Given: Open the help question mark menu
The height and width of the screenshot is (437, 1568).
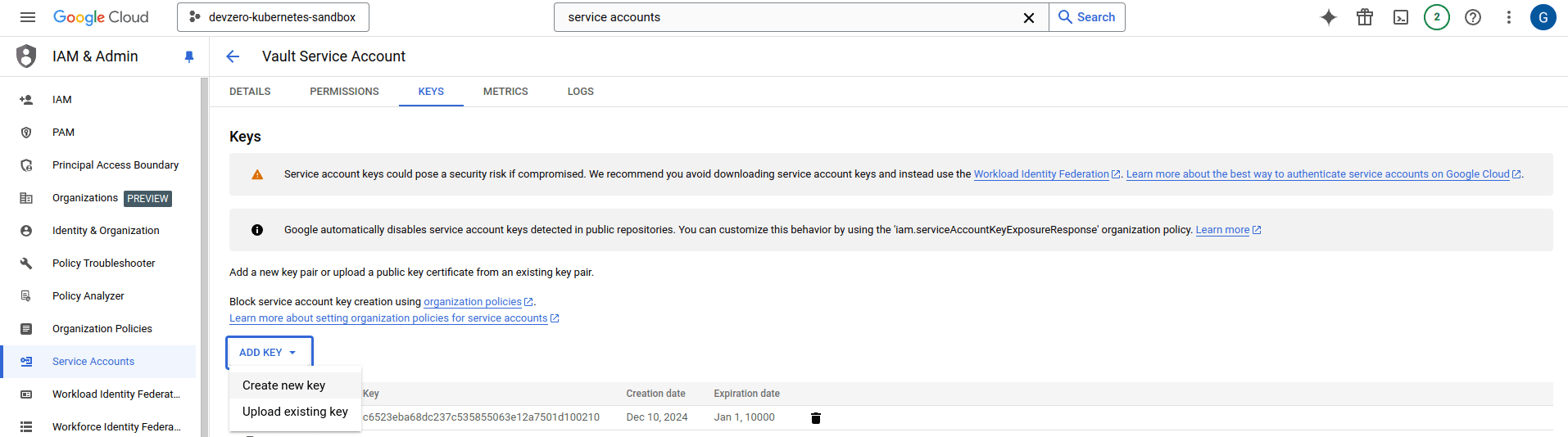Looking at the screenshot, I should tap(1473, 17).
